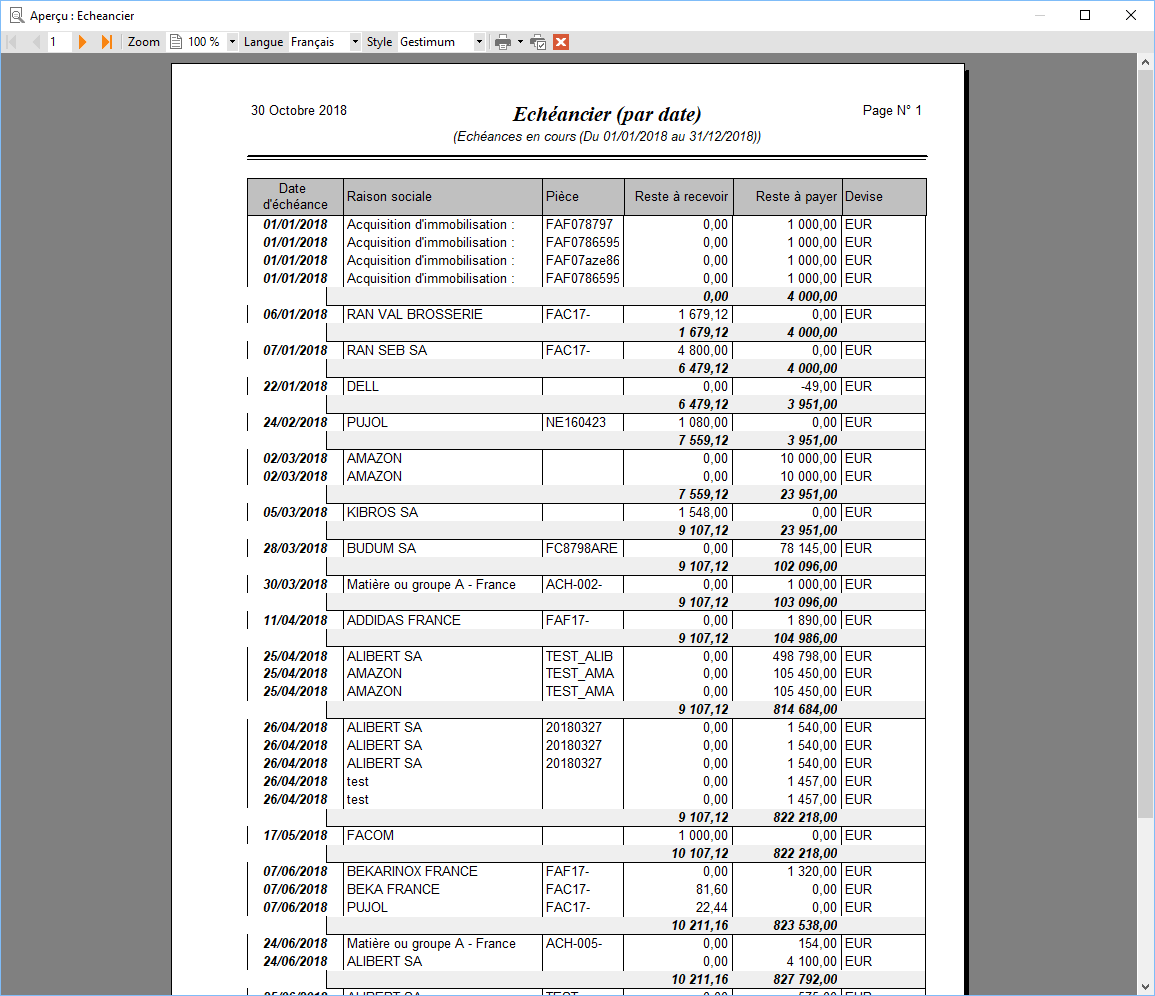The width and height of the screenshot is (1155, 996).
Task: Click the amount '78 145,00'
Action: [808, 549]
